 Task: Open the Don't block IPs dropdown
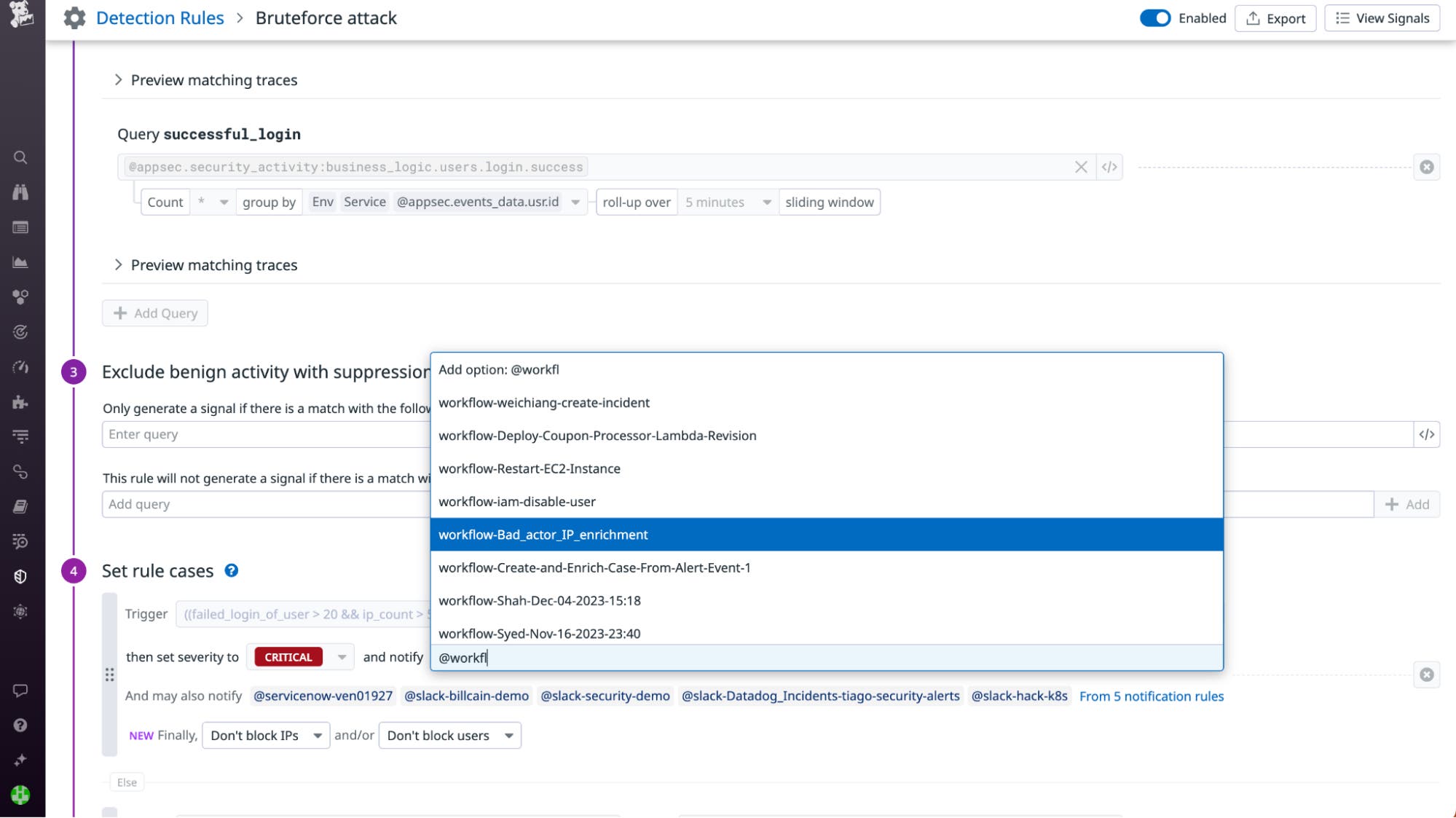pyautogui.click(x=265, y=735)
